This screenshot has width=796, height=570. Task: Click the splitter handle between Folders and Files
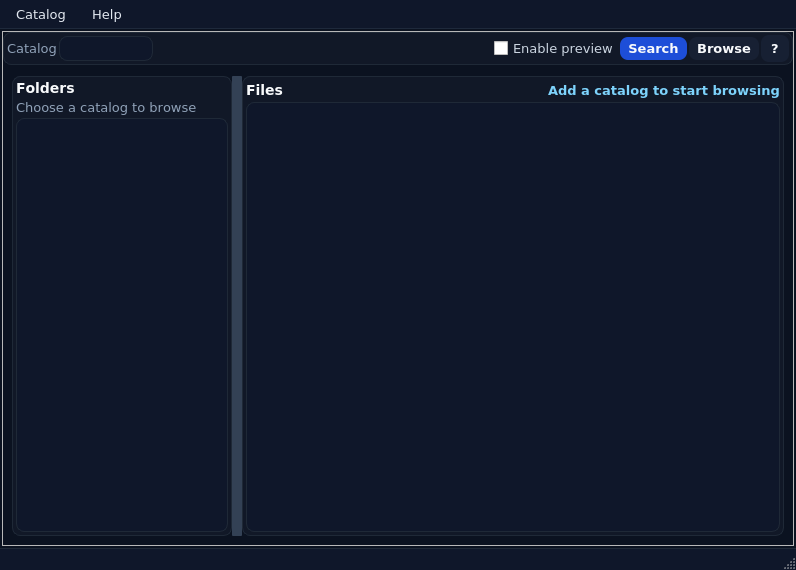[x=237, y=306]
